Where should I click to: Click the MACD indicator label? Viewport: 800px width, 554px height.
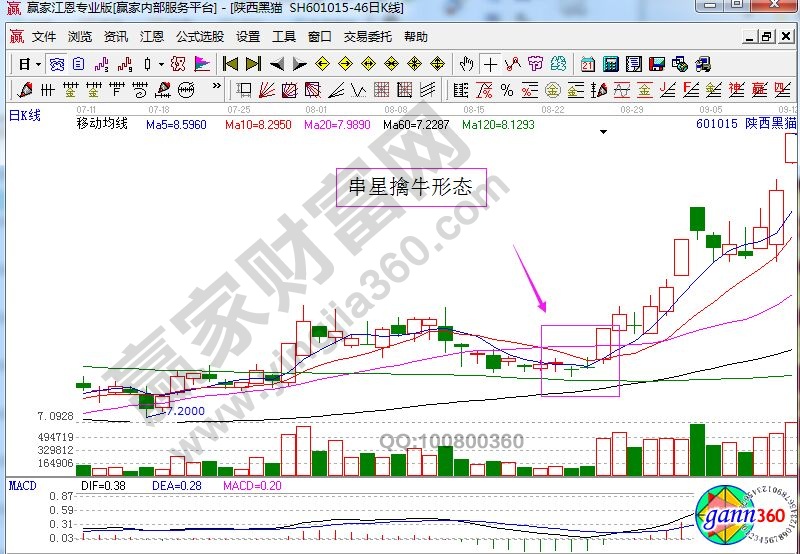[x=23, y=485]
